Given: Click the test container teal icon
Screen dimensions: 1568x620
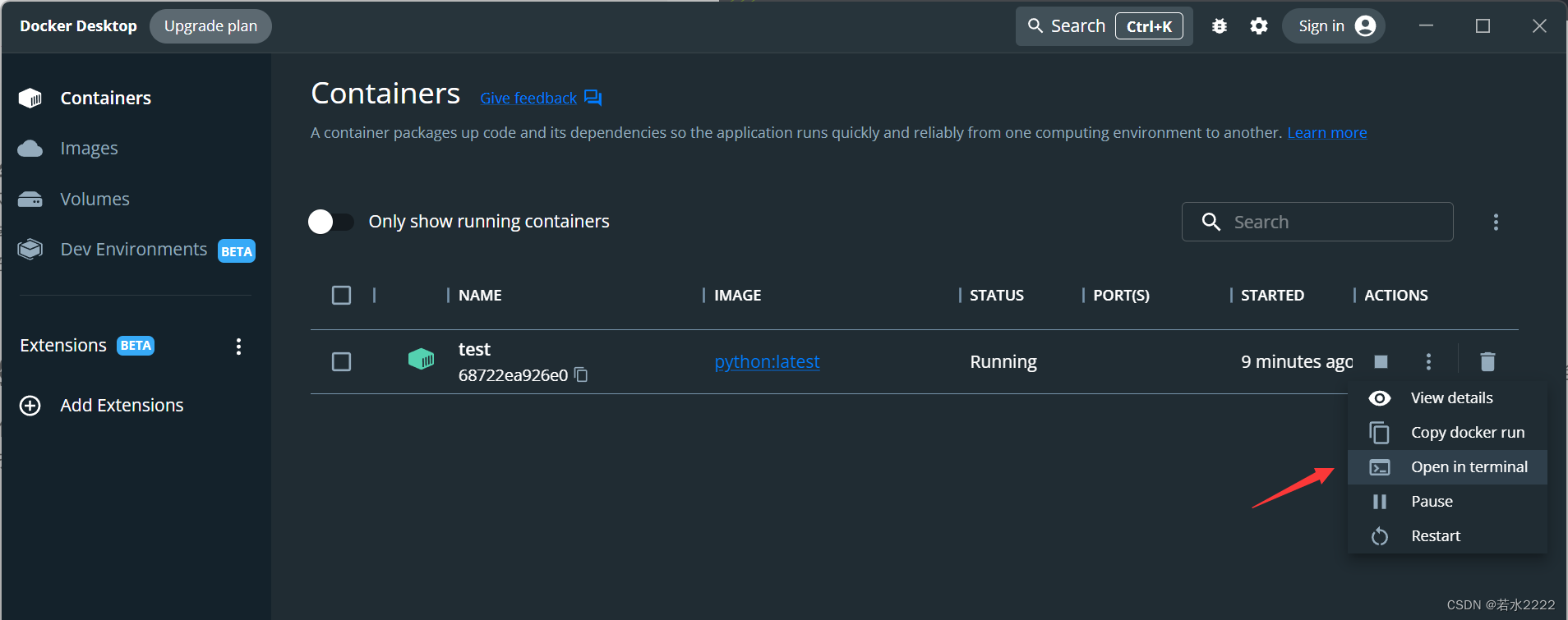Looking at the screenshot, I should (x=421, y=360).
